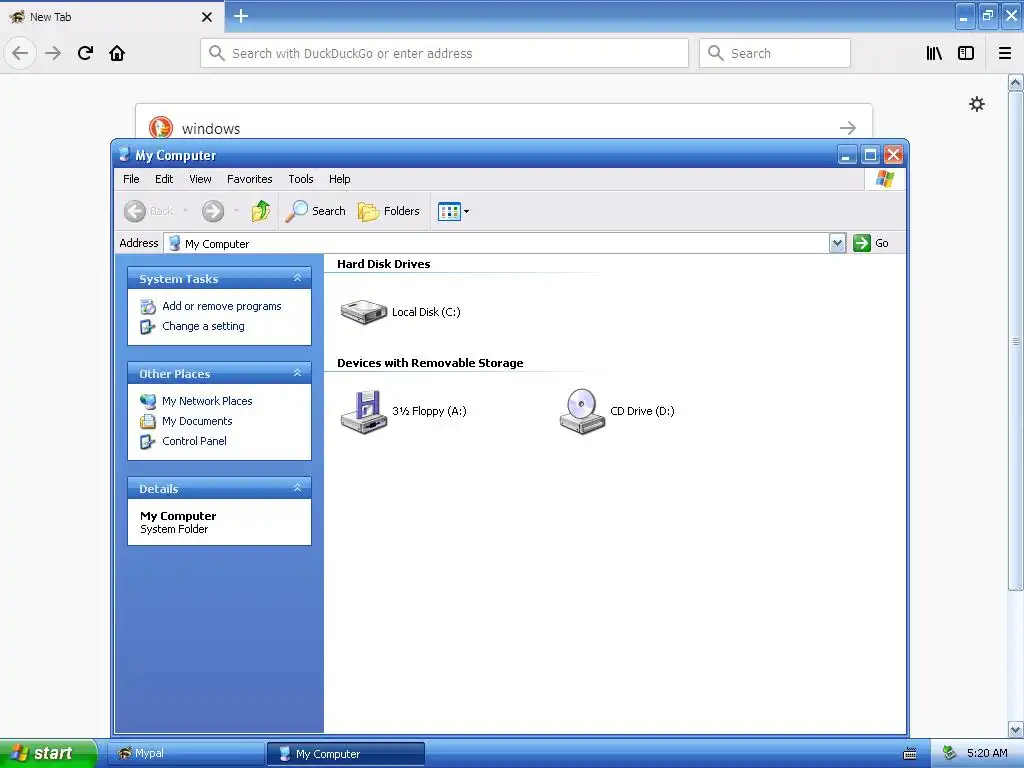1024x768 pixels.
Task: Click the Back arrow in My Computer toolbar
Action: click(x=135, y=211)
